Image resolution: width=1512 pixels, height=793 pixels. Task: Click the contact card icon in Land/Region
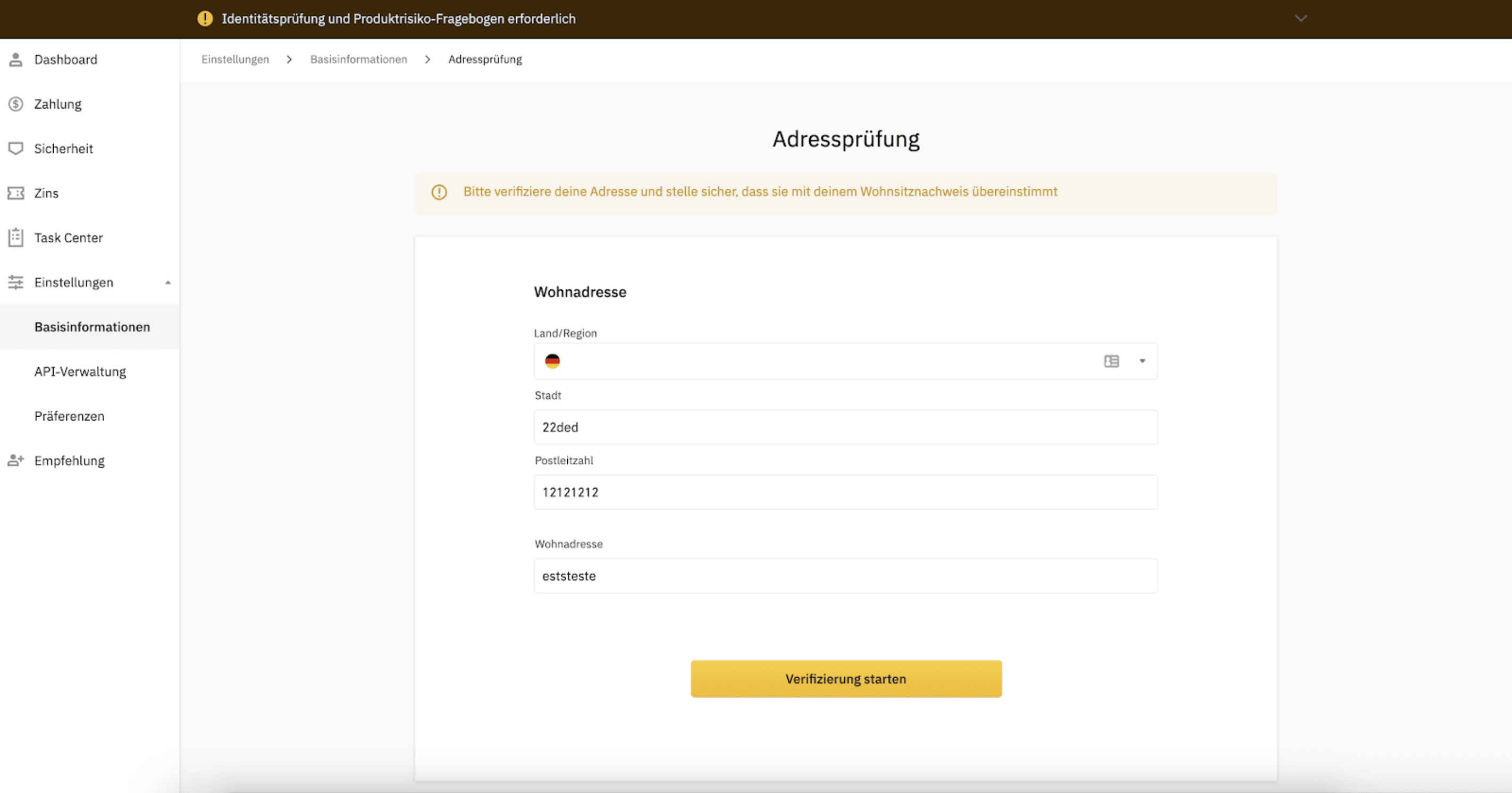click(1111, 361)
